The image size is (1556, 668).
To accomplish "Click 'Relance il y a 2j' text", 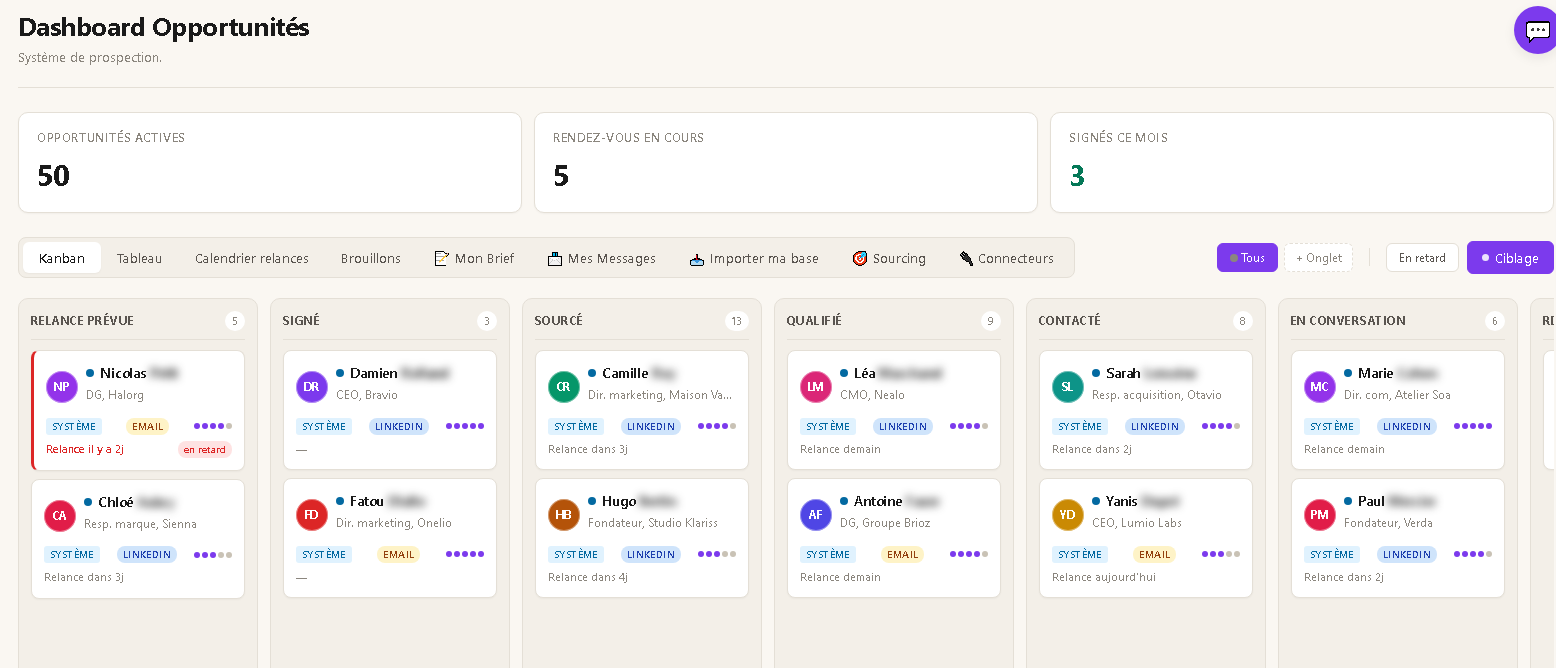I will tap(85, 450).
